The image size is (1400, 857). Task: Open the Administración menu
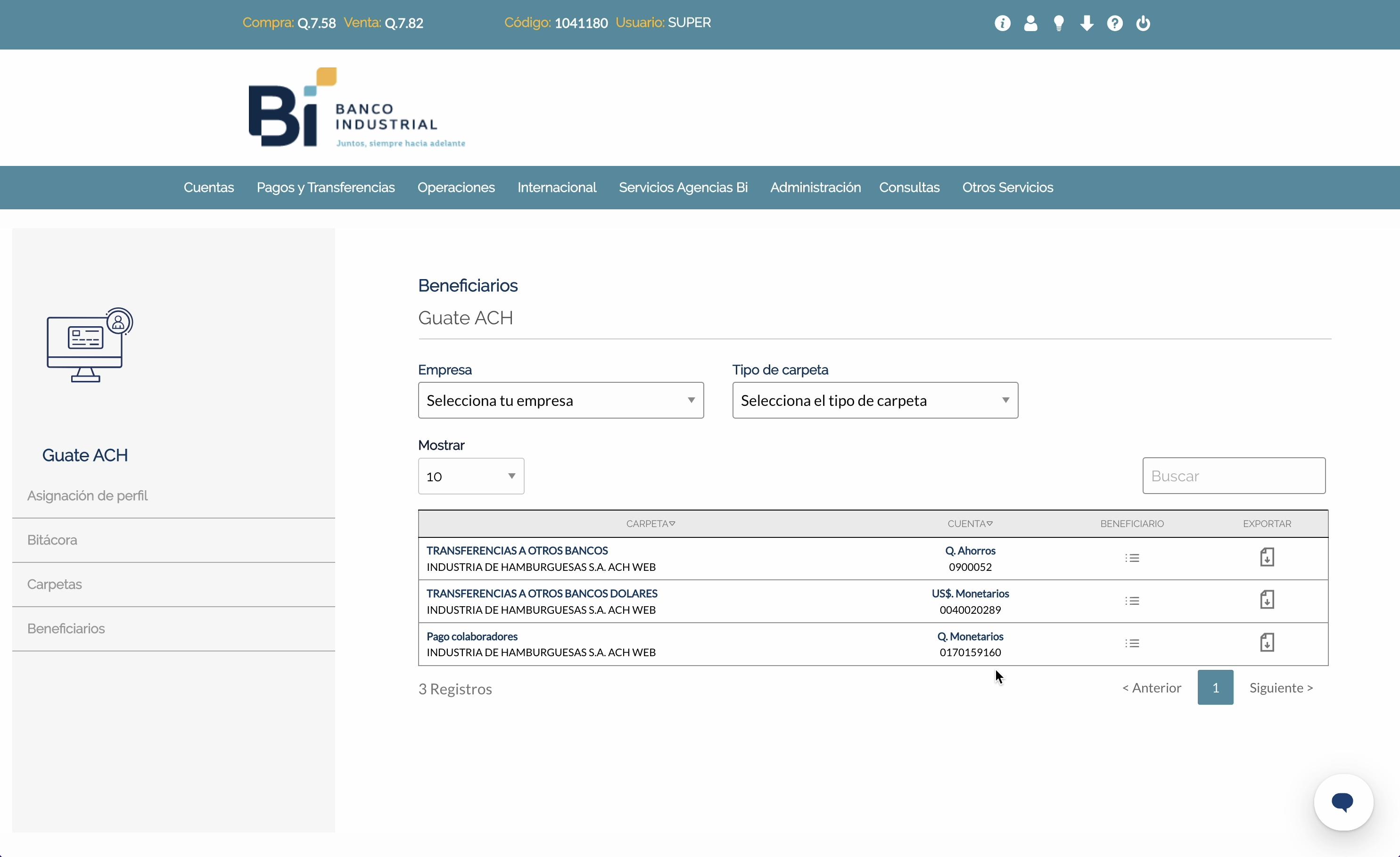(x=815, y=188)
